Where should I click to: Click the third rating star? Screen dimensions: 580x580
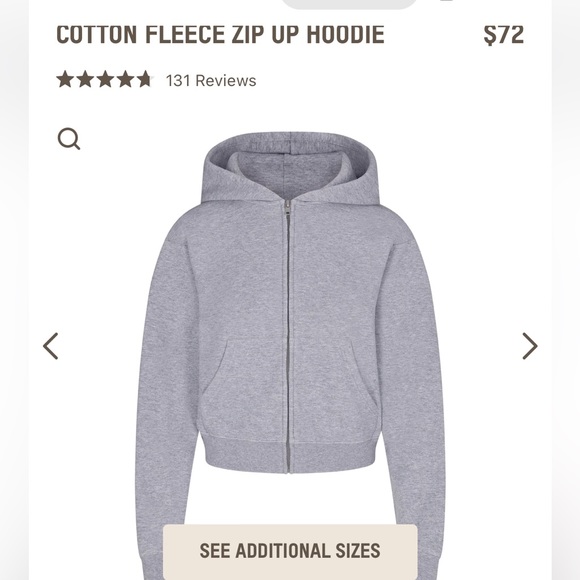click(x=105, y=79)
